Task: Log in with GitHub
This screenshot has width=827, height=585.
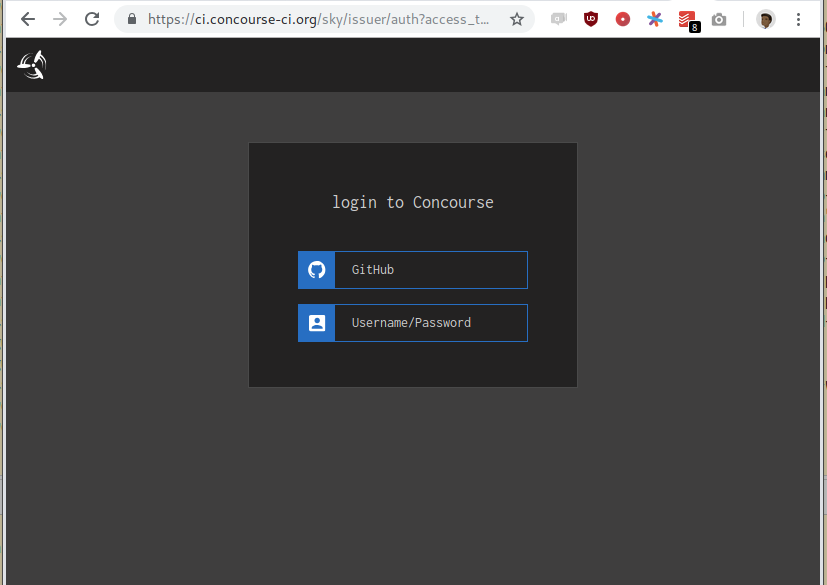Action: point(430,269)
